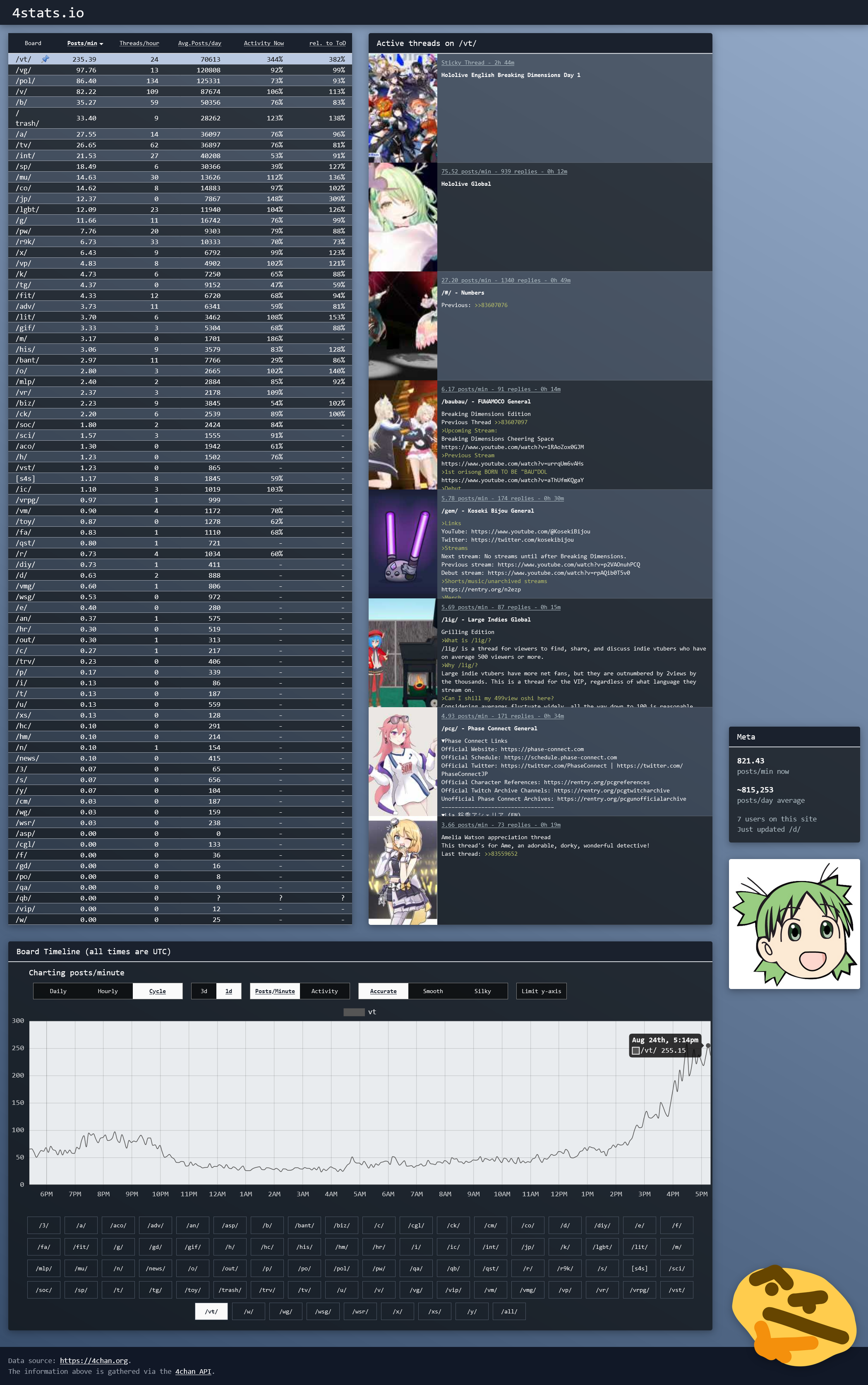Sort by Avg.Posts/day column header

coord(199,43)
